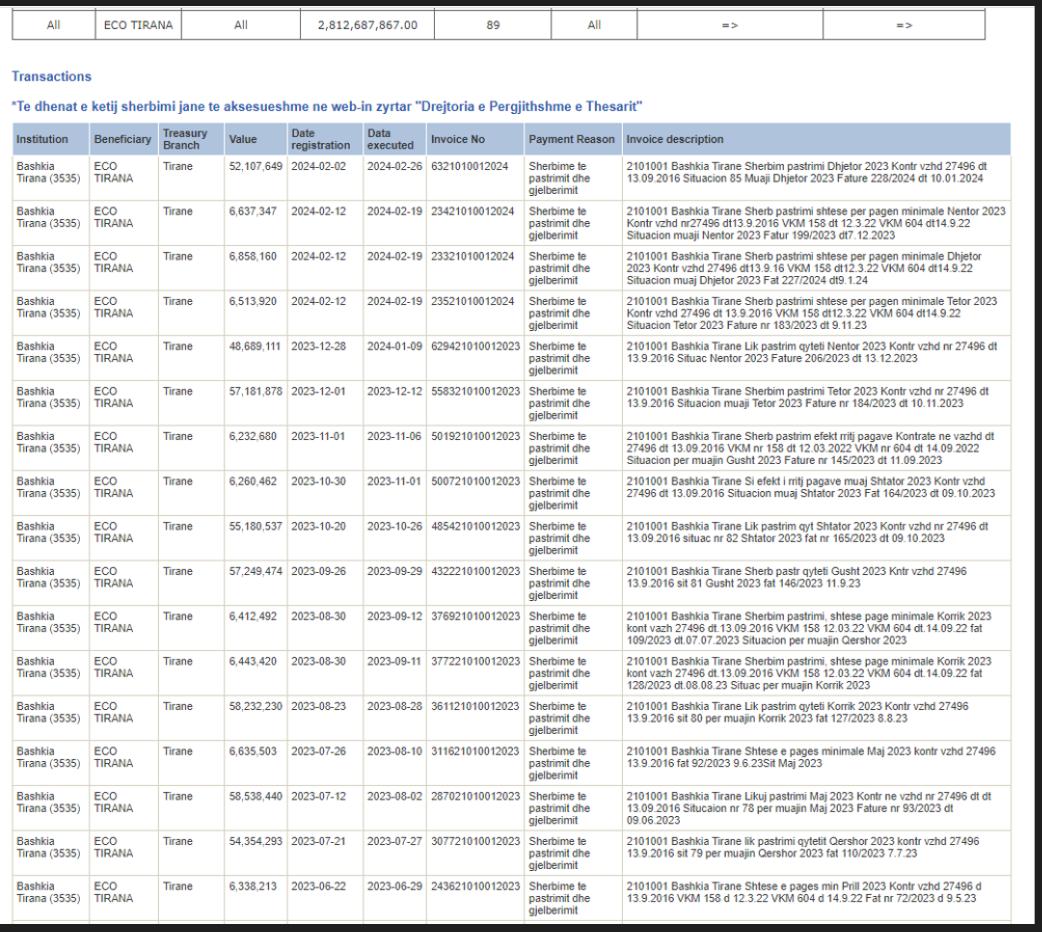
Task: Click the last '=>' arrow in summary row
Action: [903, 25]
